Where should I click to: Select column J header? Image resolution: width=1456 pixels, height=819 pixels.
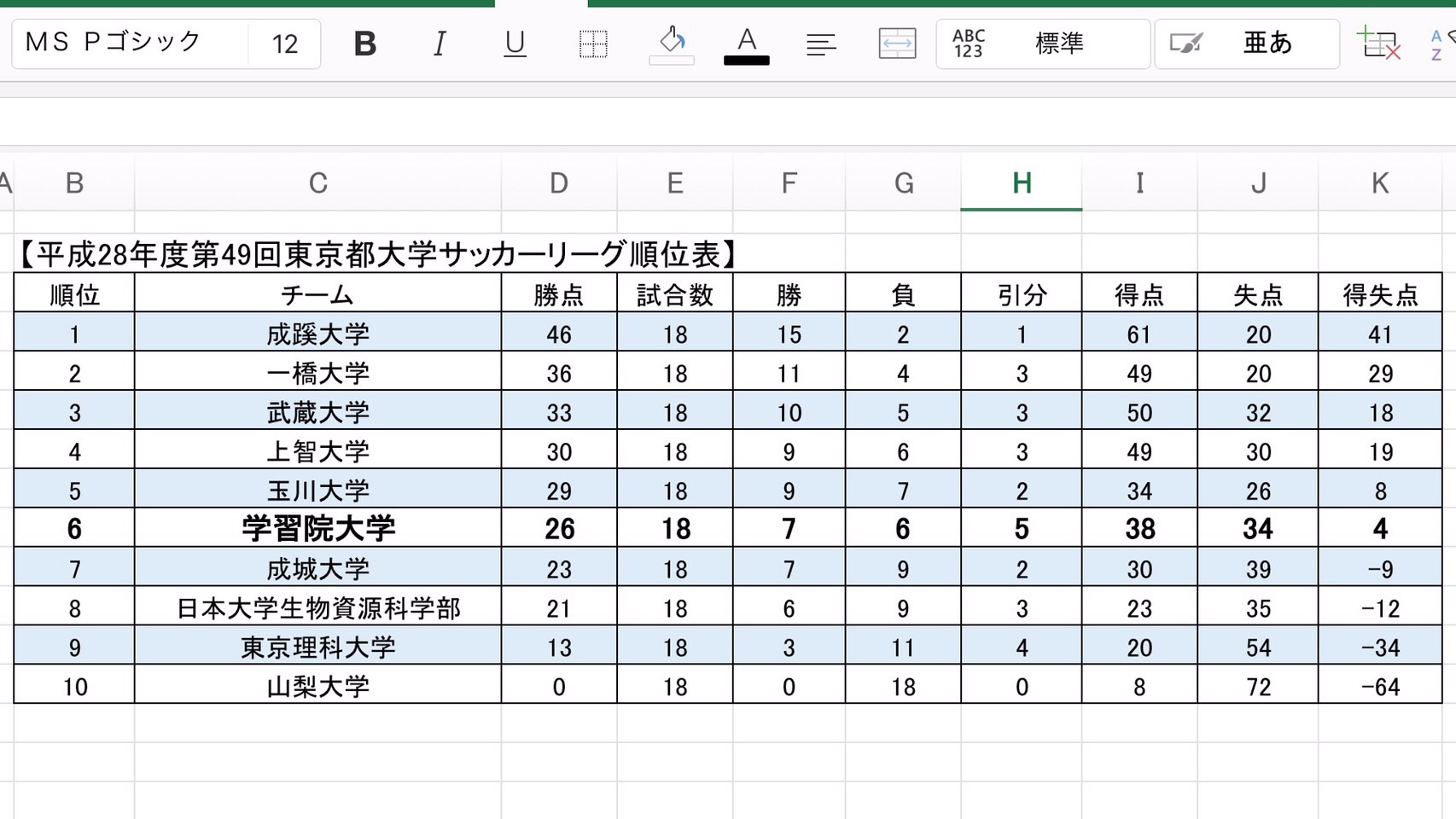pos(1258,183)
